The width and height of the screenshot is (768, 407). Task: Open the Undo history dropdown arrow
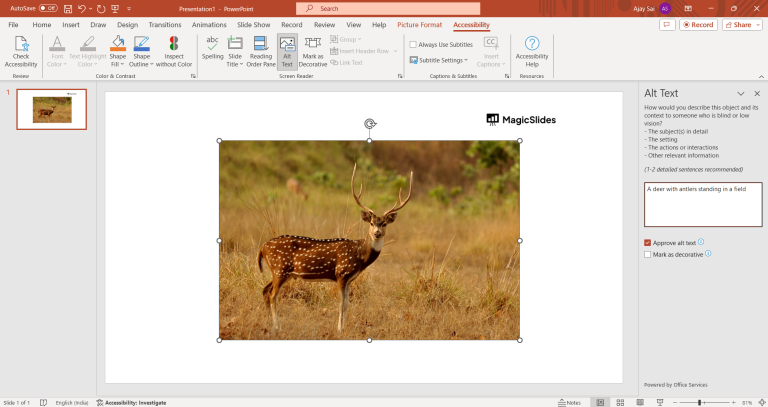point(90,9)
